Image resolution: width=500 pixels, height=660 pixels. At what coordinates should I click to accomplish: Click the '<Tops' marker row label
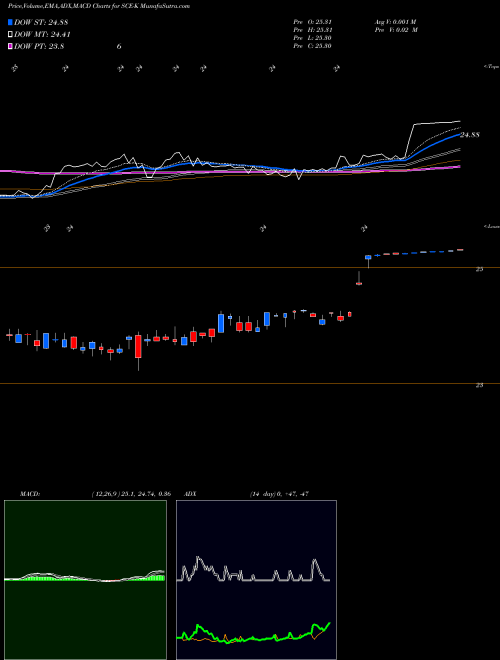[492, 67]
